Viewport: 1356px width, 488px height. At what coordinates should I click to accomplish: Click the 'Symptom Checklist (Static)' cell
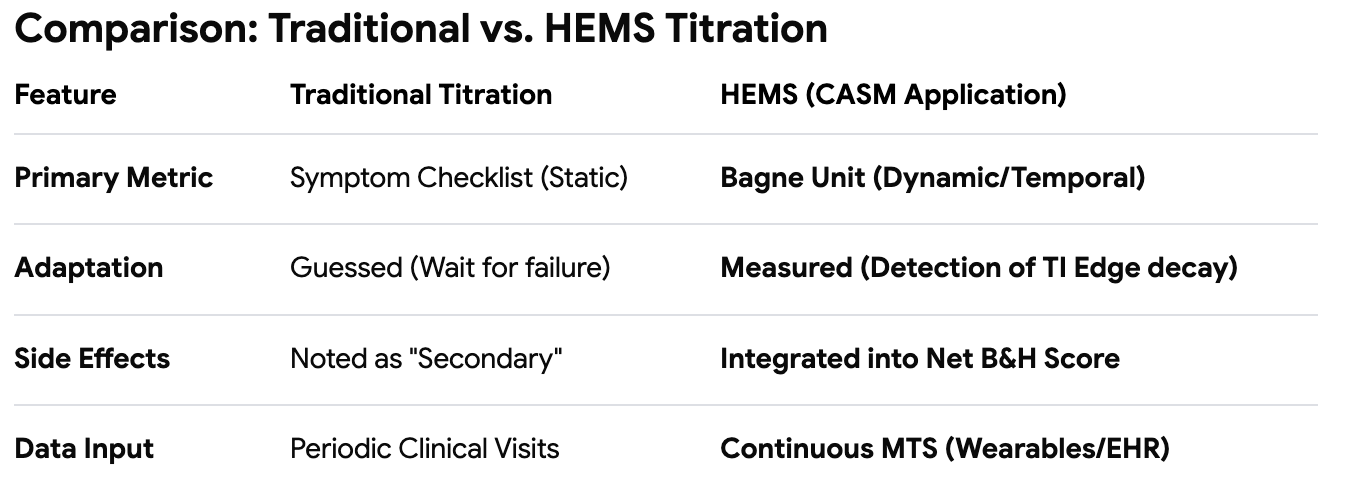(459, 178)
